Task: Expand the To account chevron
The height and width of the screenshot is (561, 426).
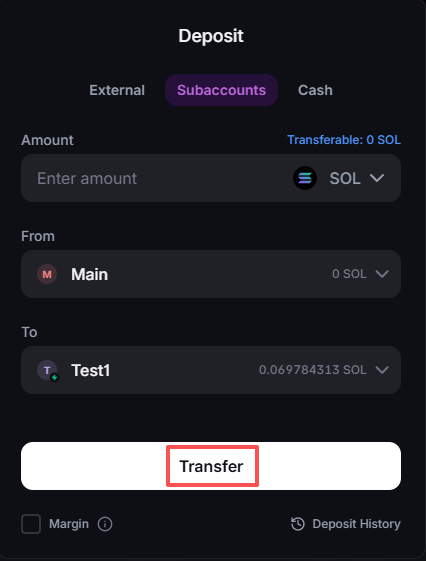Action: click(x=382, y=370)
